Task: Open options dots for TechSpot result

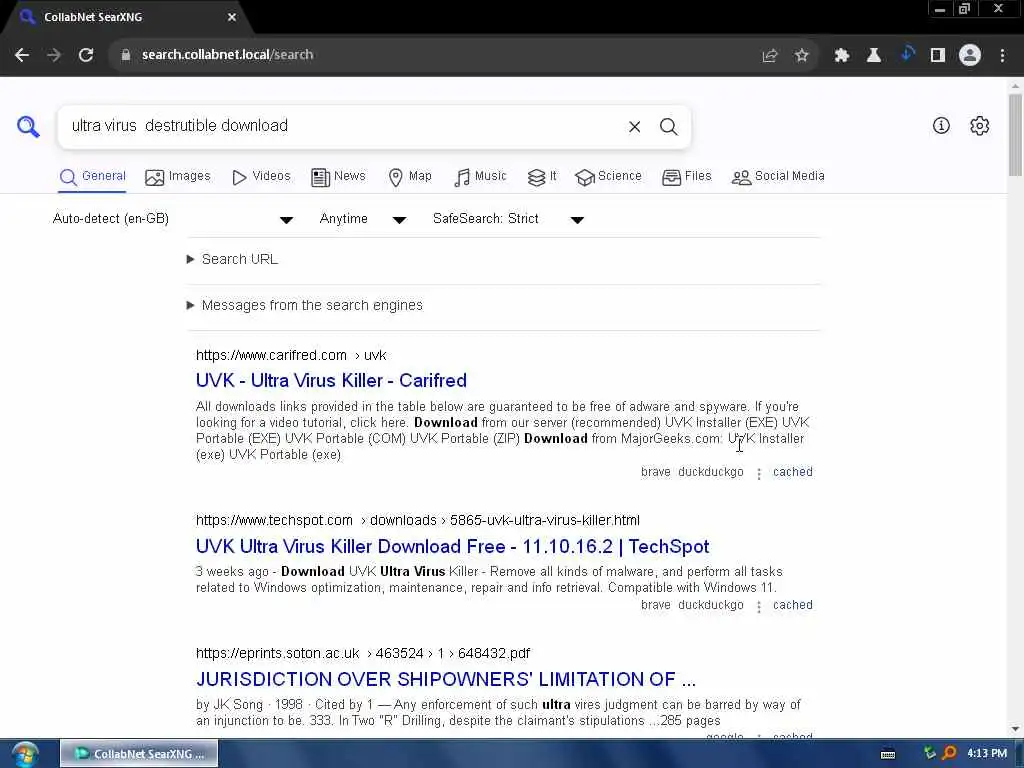Action: [x=758, y=607]
